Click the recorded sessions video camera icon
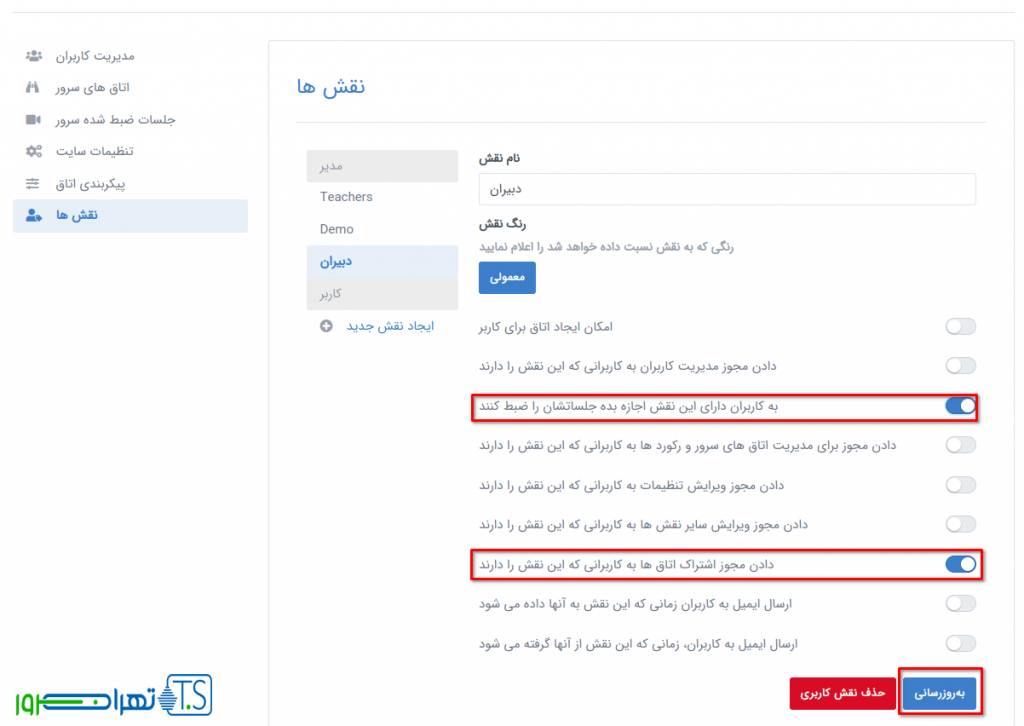This screenshot has width=1024, height=726. click(33, 119)
